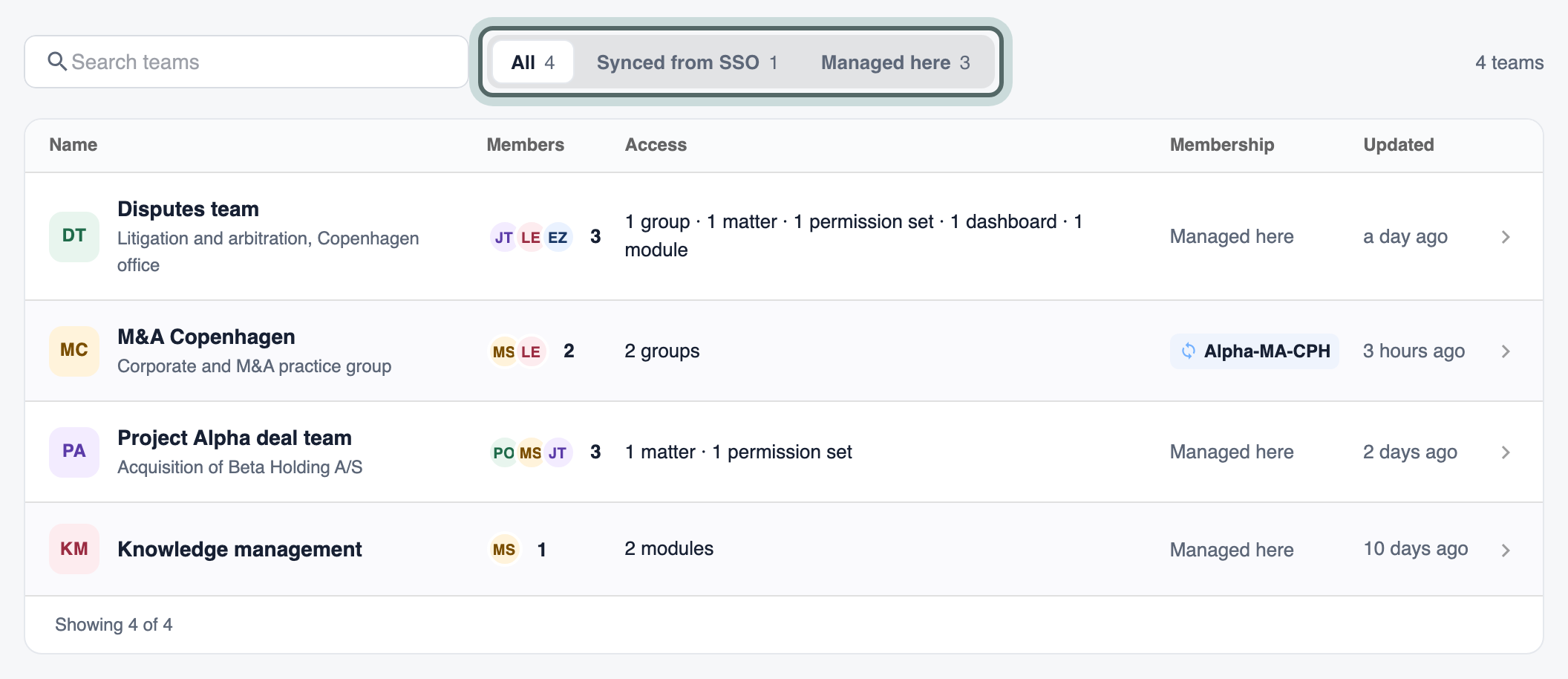Click the Alpha-MA-CPH membership badge
Image resolution: width=1568 pixels, height=679 pixels.
coord(1255,351)
